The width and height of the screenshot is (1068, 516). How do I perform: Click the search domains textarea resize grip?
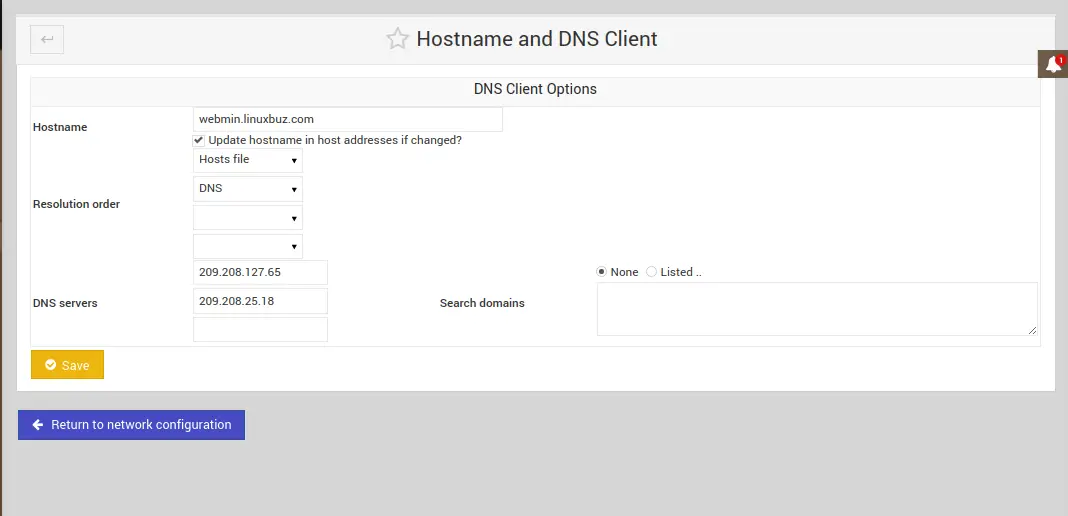(1033, 330)
